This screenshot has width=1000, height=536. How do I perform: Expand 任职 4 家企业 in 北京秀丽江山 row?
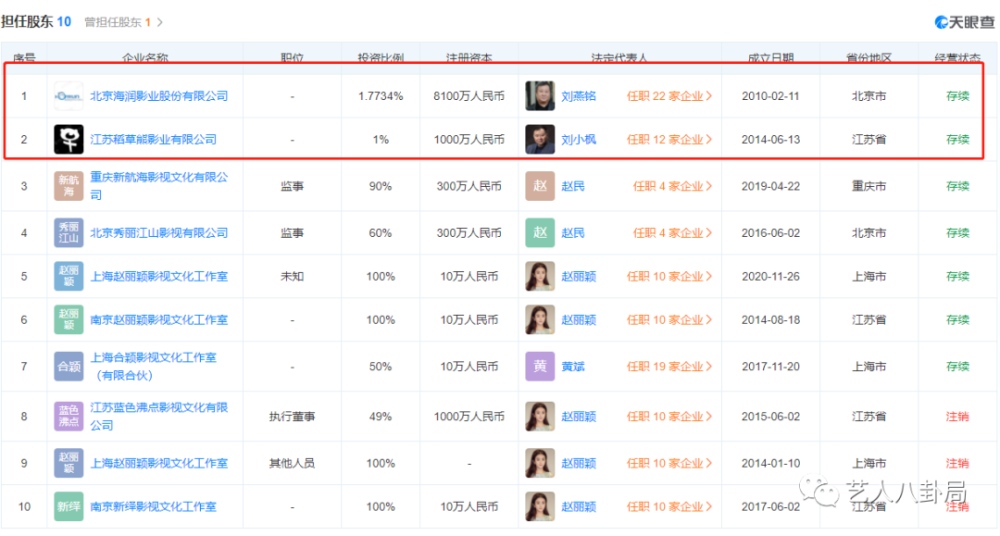point(672,233)
